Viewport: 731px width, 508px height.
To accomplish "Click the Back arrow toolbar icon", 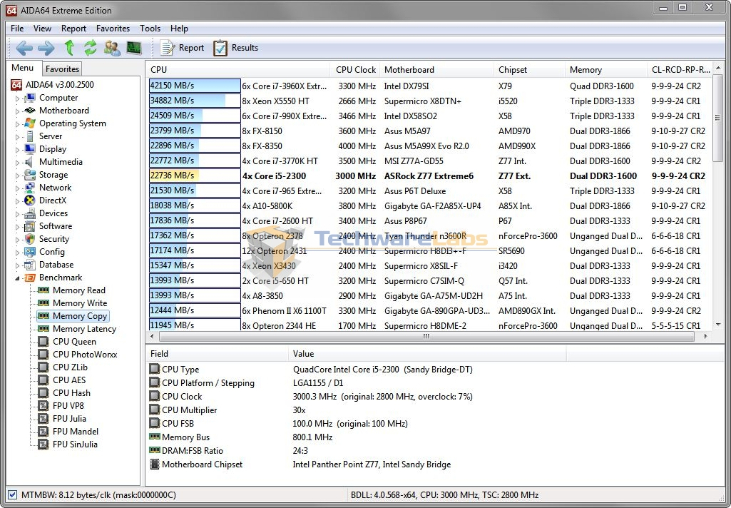I will [x=24, y=48].
